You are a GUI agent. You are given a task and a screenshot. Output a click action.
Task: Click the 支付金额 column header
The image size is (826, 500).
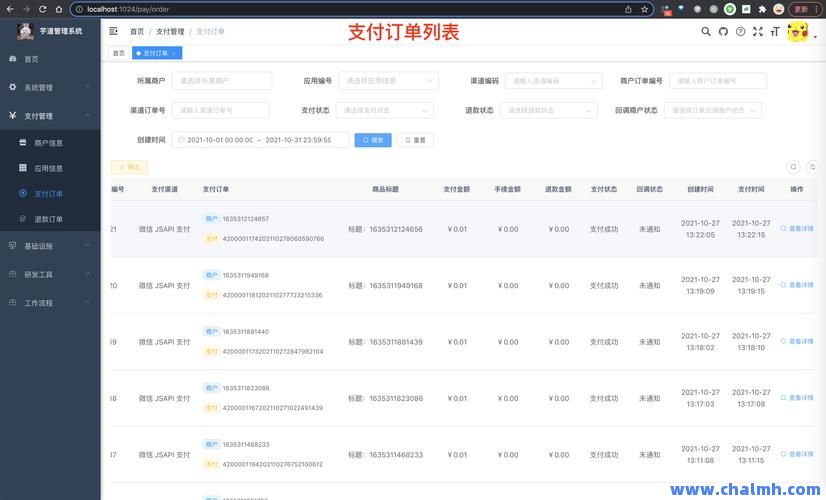pyautogui.click(x=457, y=189)
